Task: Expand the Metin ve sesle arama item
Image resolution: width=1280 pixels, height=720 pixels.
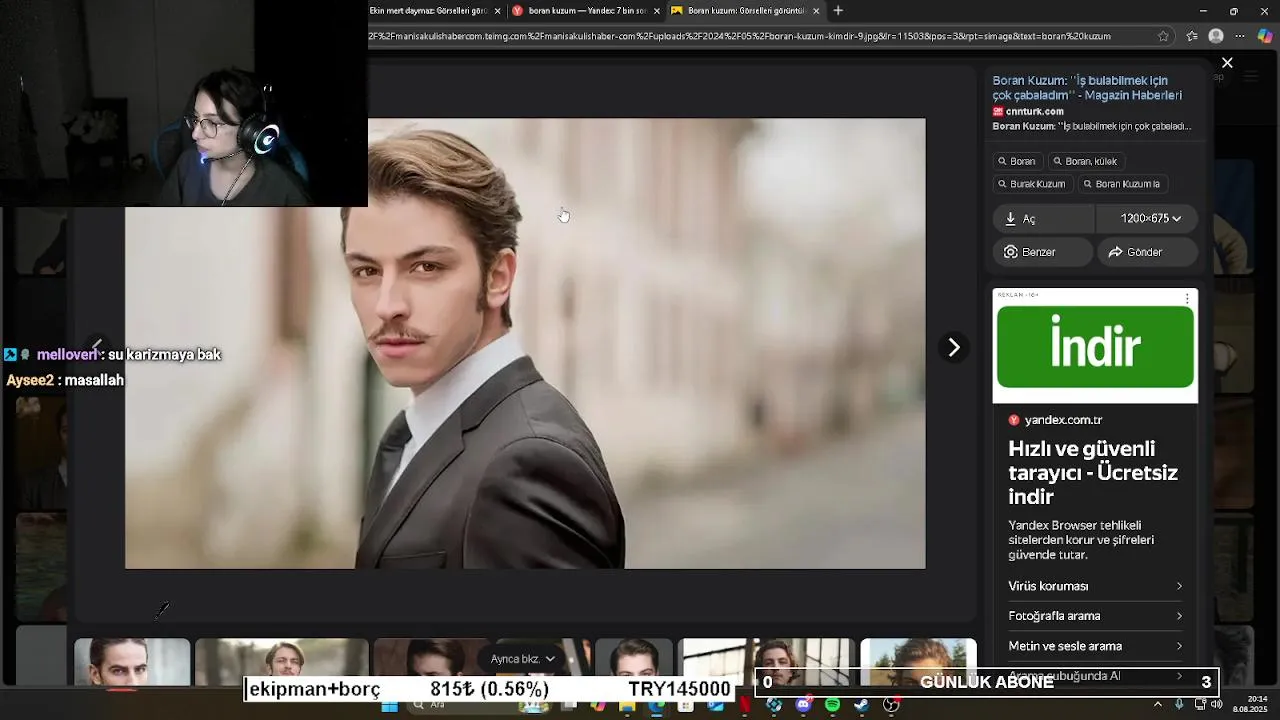Action: pos(1095,646)
